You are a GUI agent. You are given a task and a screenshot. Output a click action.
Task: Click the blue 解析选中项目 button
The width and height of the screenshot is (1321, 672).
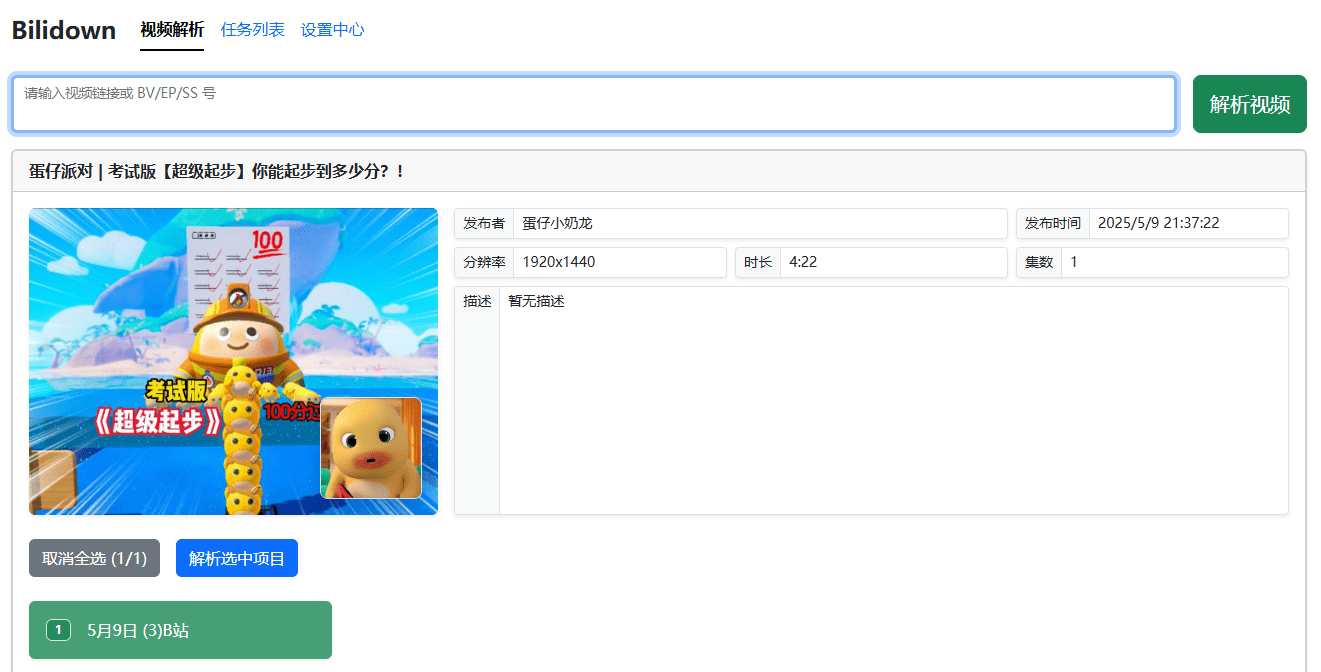click(236, 558)
